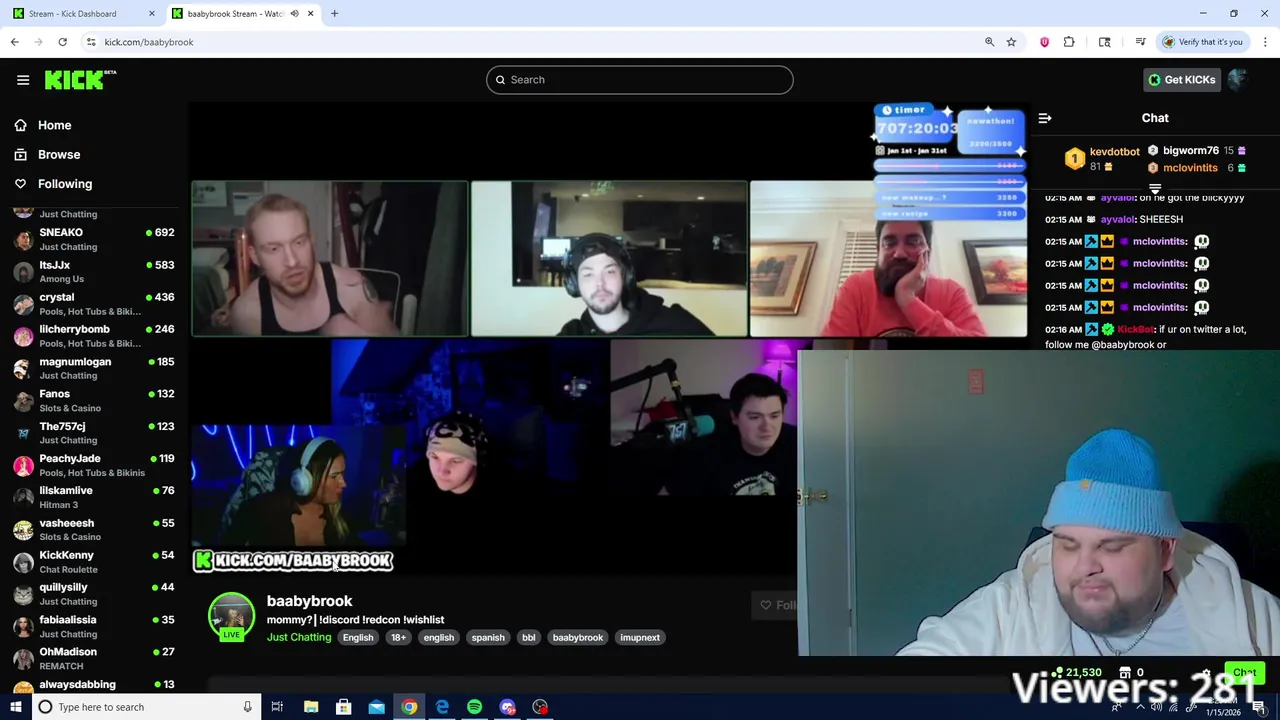Select the 18+ tag
The image size is (1280, 720).
tap(398, 637)
